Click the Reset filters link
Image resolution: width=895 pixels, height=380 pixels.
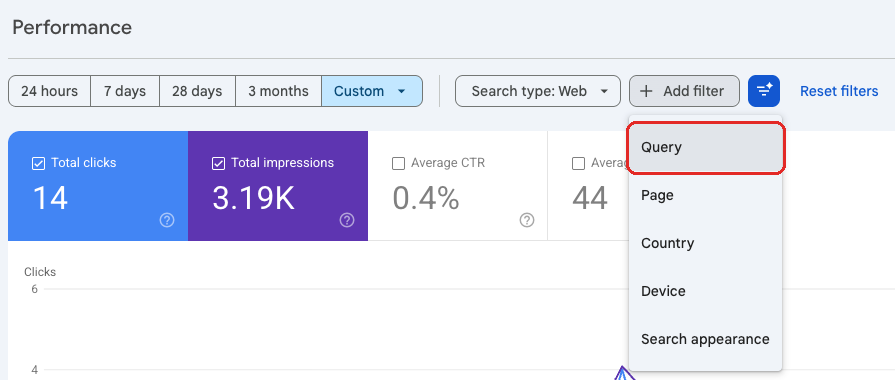(839, 91)
